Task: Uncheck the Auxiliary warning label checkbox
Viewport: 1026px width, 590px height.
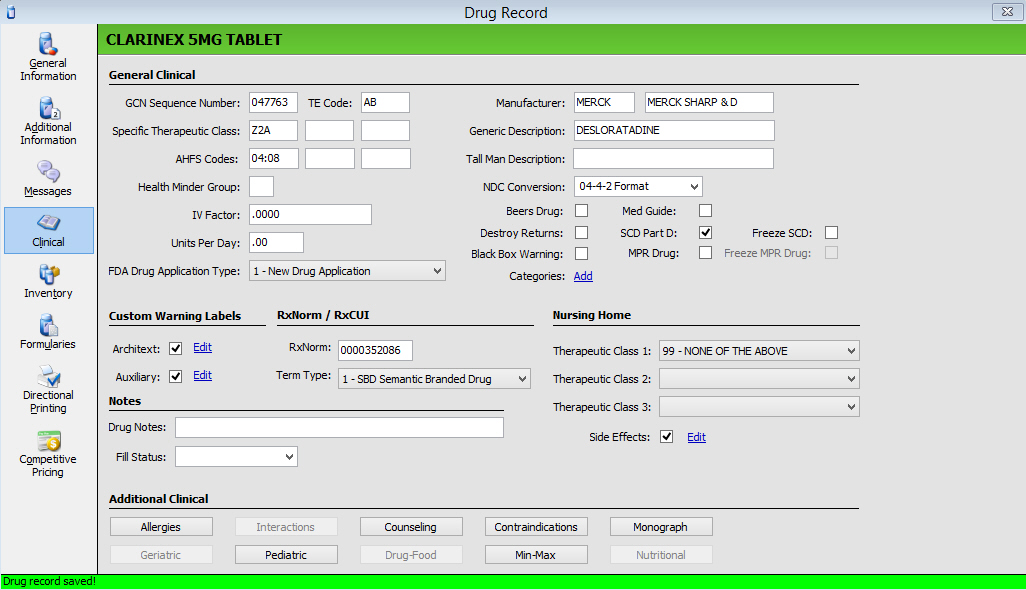Action: (175, 376)
